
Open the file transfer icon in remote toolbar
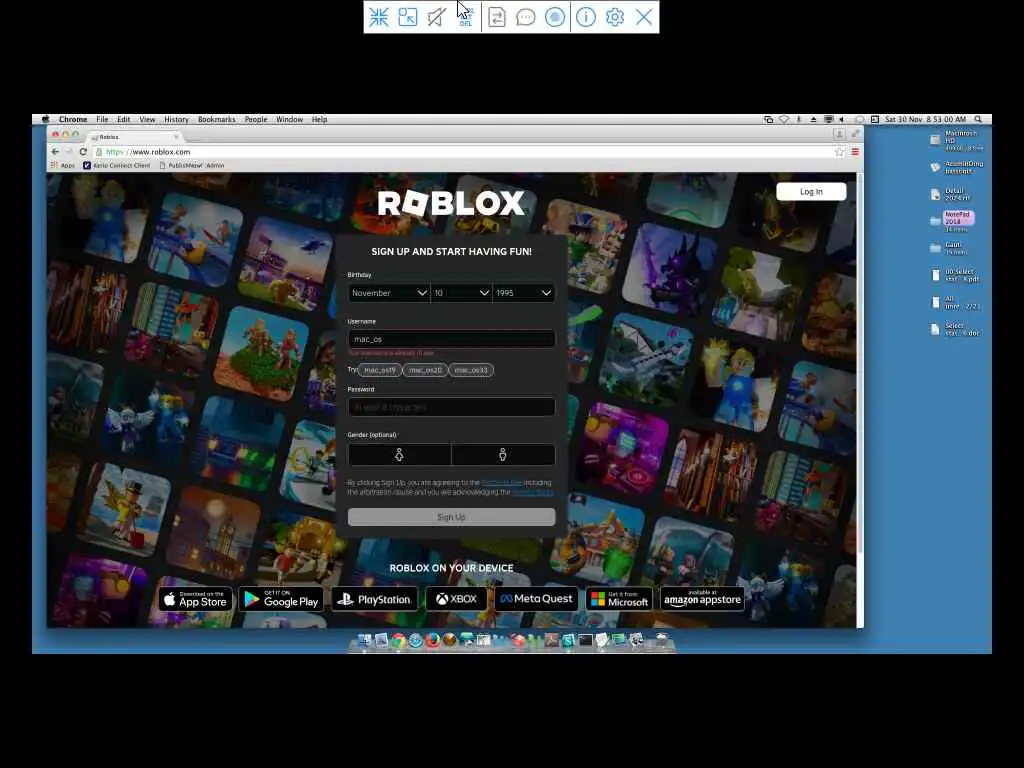click(x=496, y=17)
